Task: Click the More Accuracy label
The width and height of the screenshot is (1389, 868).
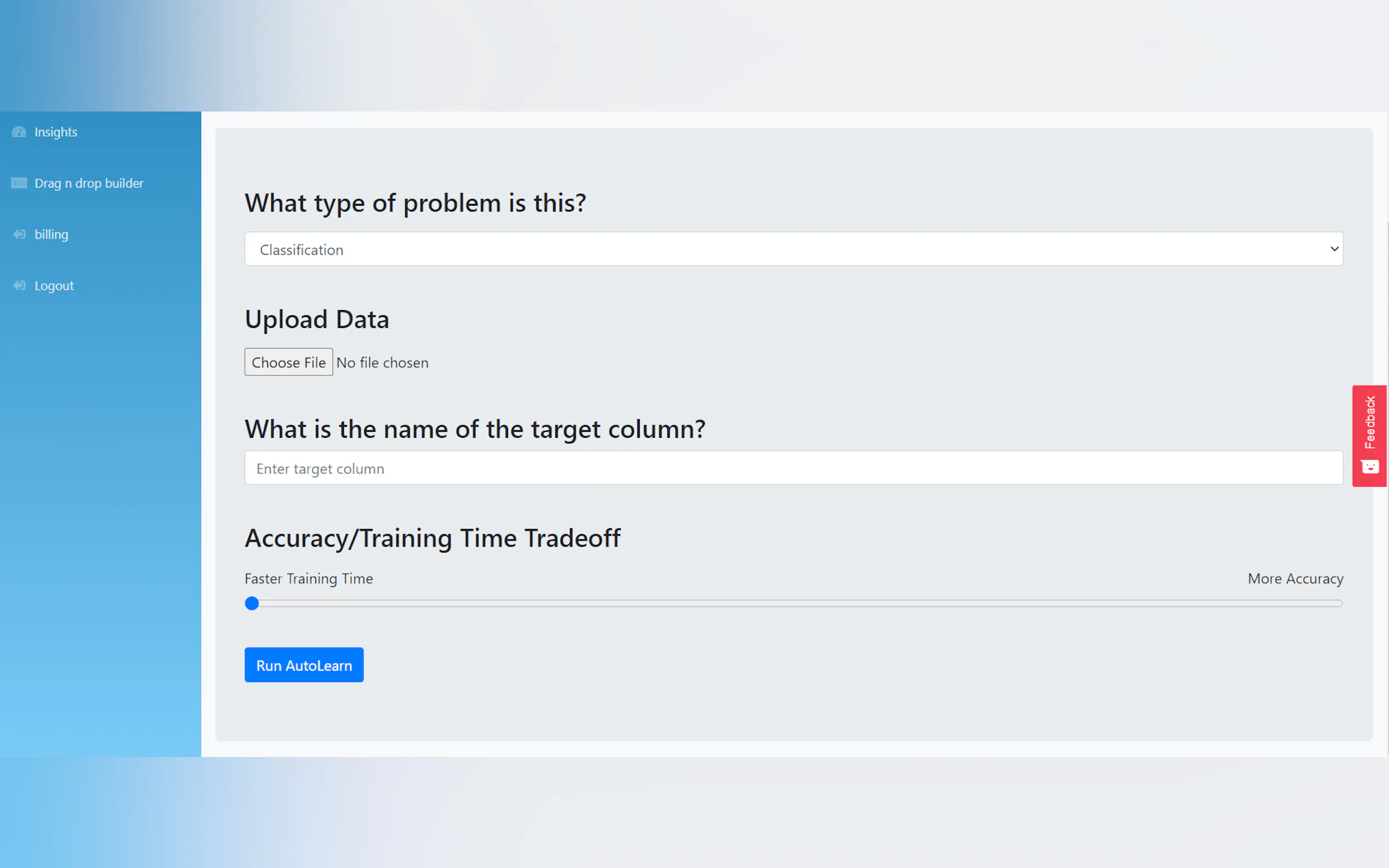Action: (x=1295, y=579)
